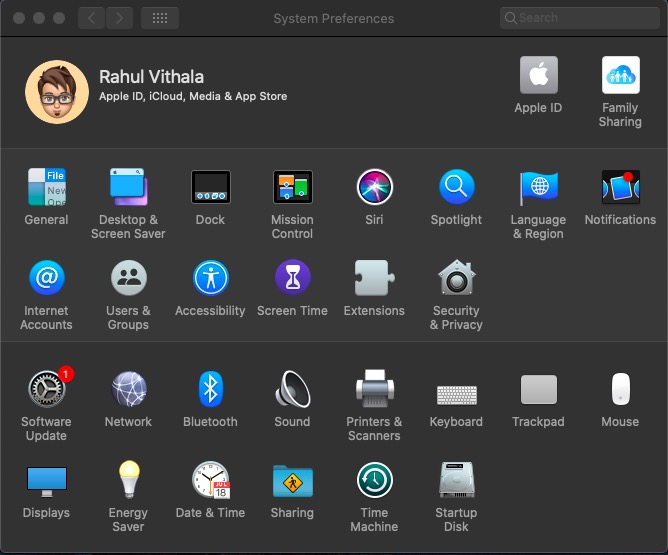Minimize the System Preferences window
The image size is (668, 555).
(39, 18)
